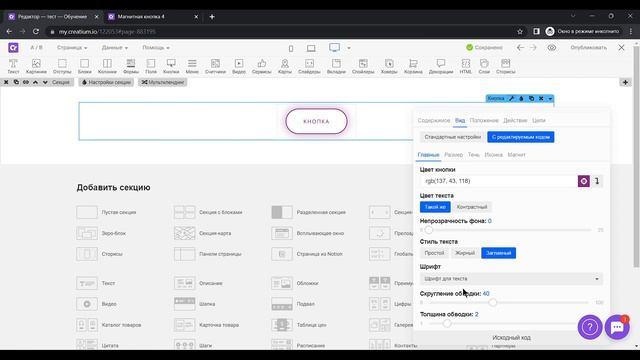Switch to the Содержимое tab

pos(433,120)
